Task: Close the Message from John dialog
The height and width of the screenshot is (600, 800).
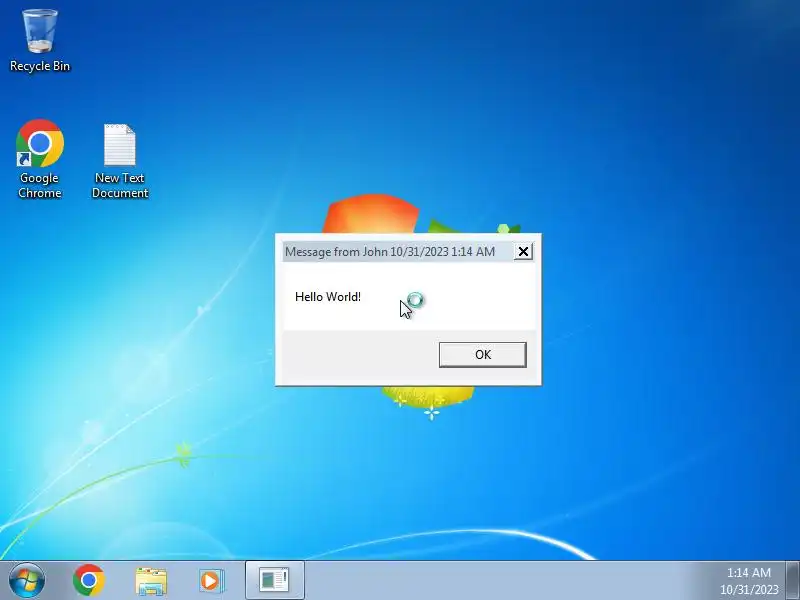Action: 523,252
